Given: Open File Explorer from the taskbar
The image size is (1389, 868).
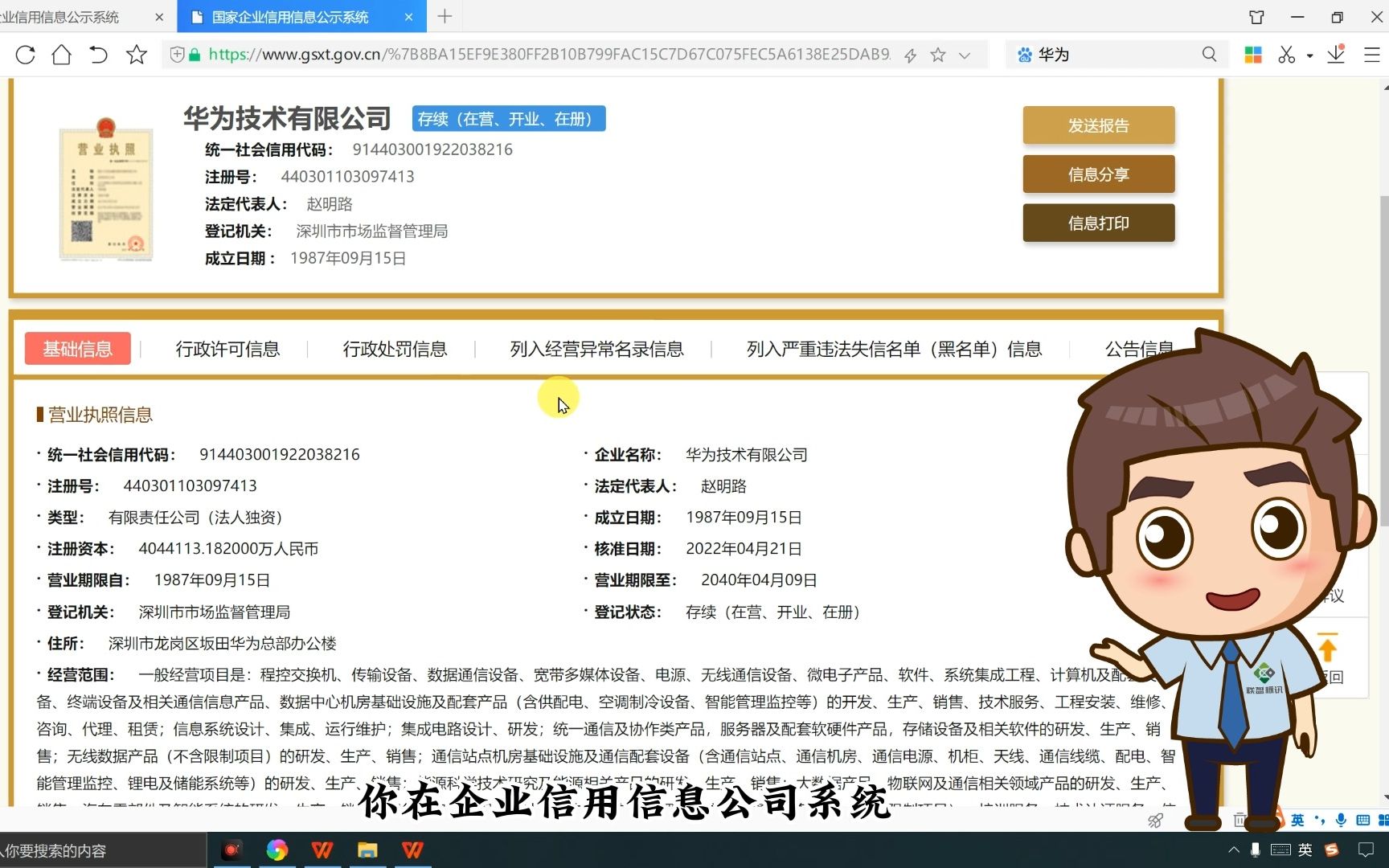Looking at the screenshot, I should coord(367,850).
